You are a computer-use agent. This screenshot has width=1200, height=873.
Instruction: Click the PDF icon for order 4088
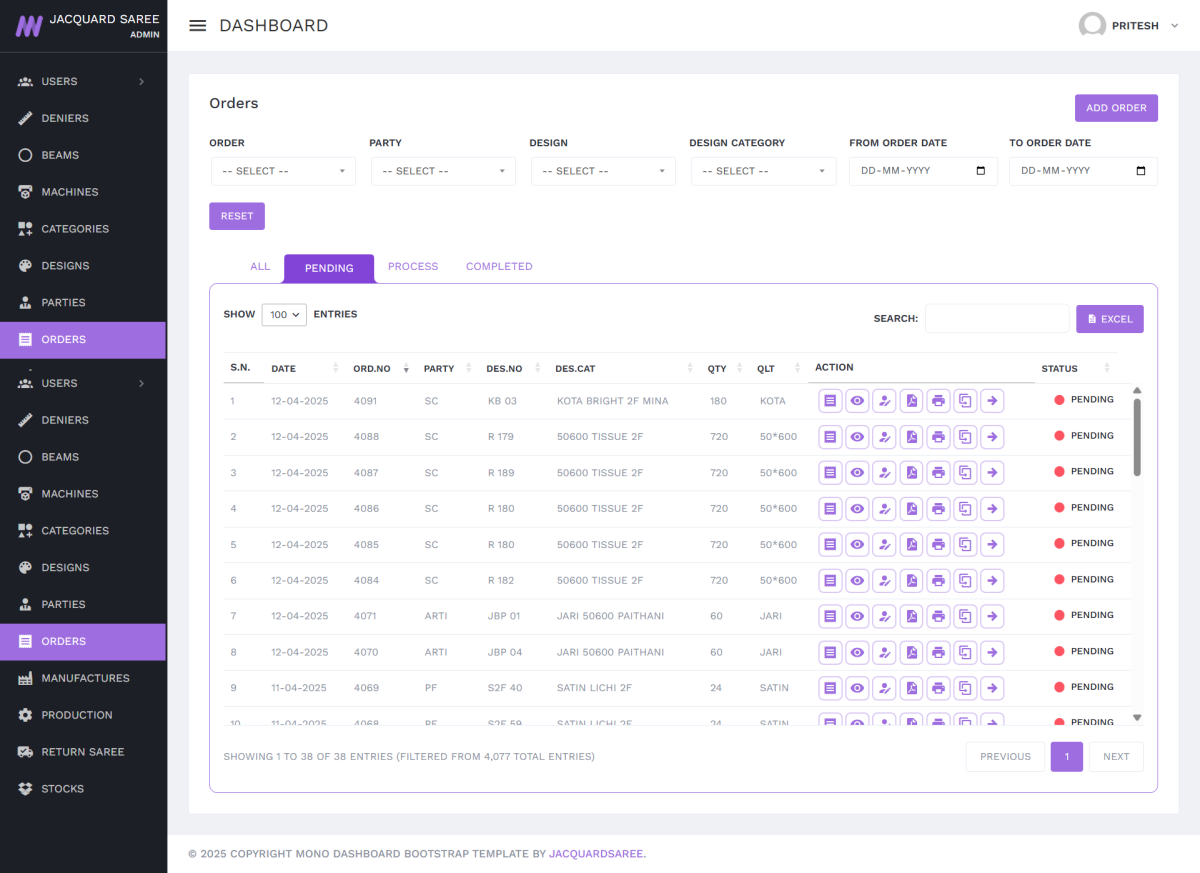pyautogui.click(x=911, y=437)
